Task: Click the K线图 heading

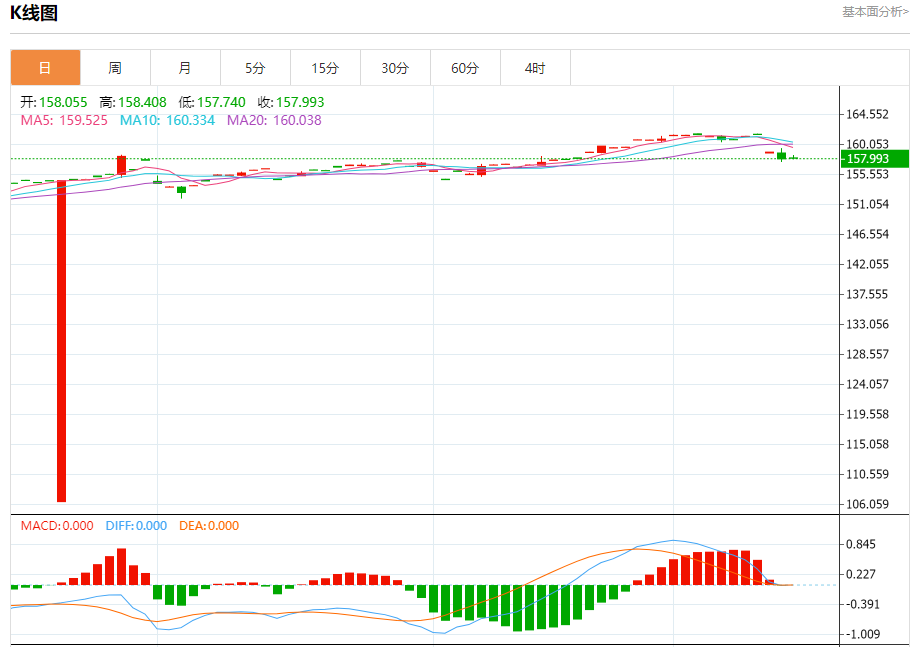Action: (34, 13)
